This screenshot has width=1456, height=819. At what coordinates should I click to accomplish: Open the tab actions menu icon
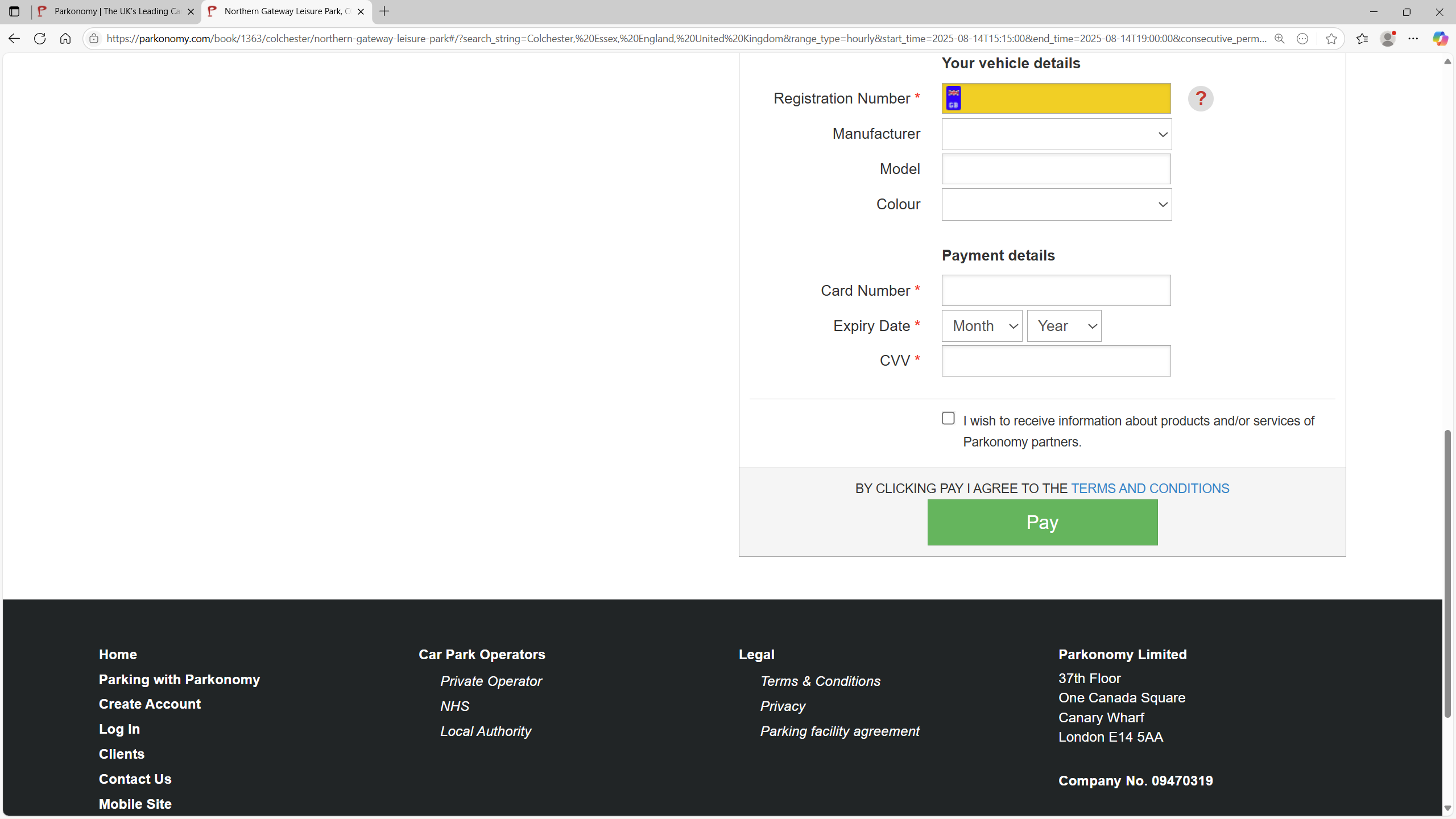pos(14,11)
